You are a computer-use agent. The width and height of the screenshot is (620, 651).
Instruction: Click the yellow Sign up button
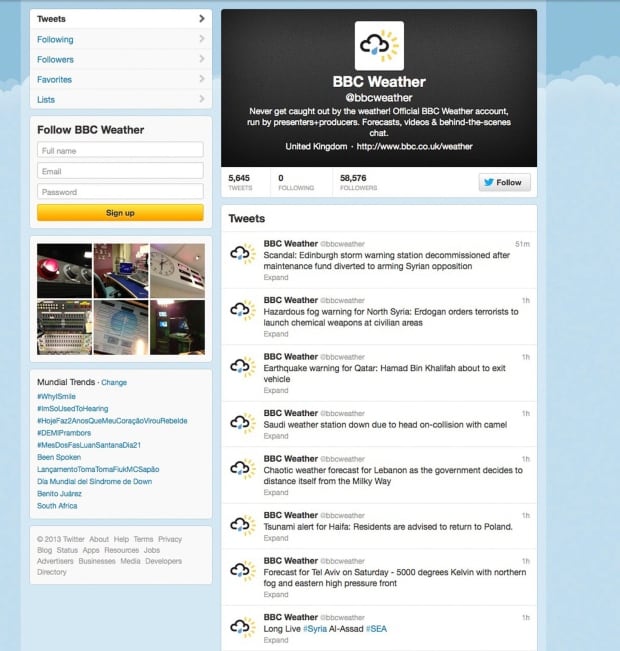coord(120,213)
